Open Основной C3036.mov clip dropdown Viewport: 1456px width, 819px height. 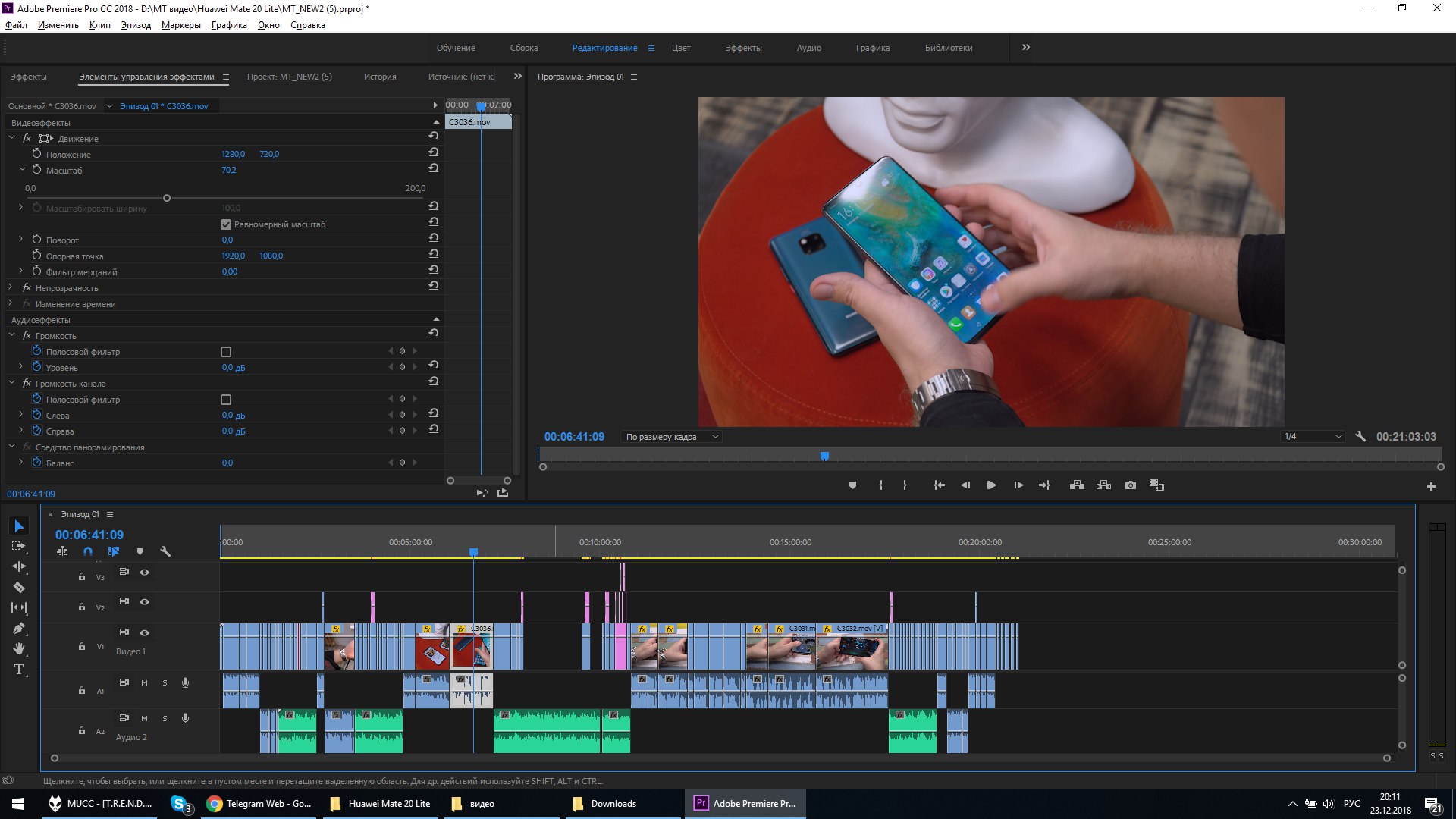coord(109,106)
